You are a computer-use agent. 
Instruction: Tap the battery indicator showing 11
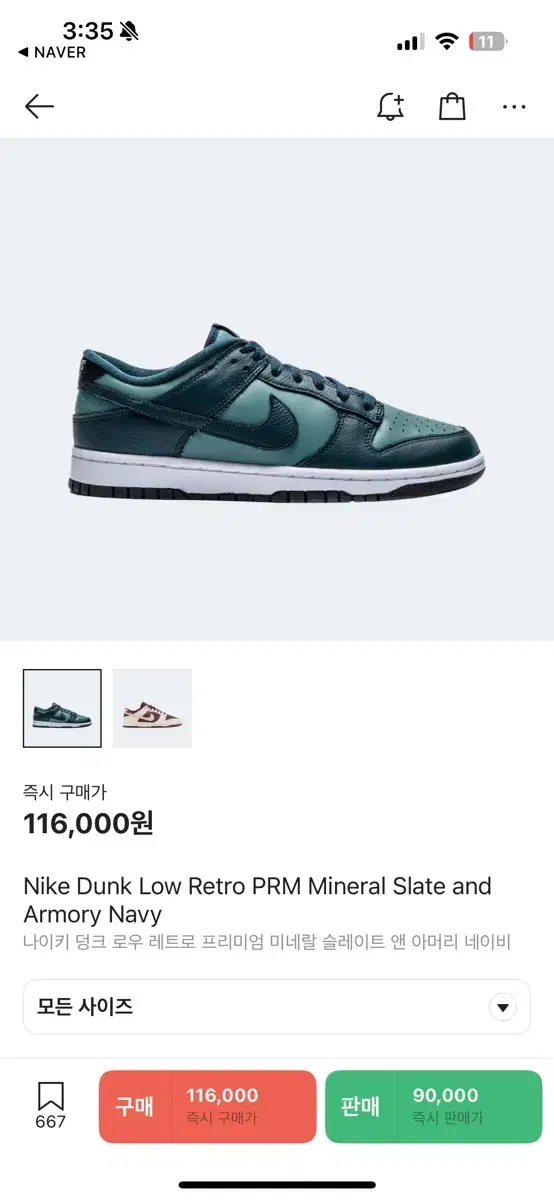click(488, 42)
